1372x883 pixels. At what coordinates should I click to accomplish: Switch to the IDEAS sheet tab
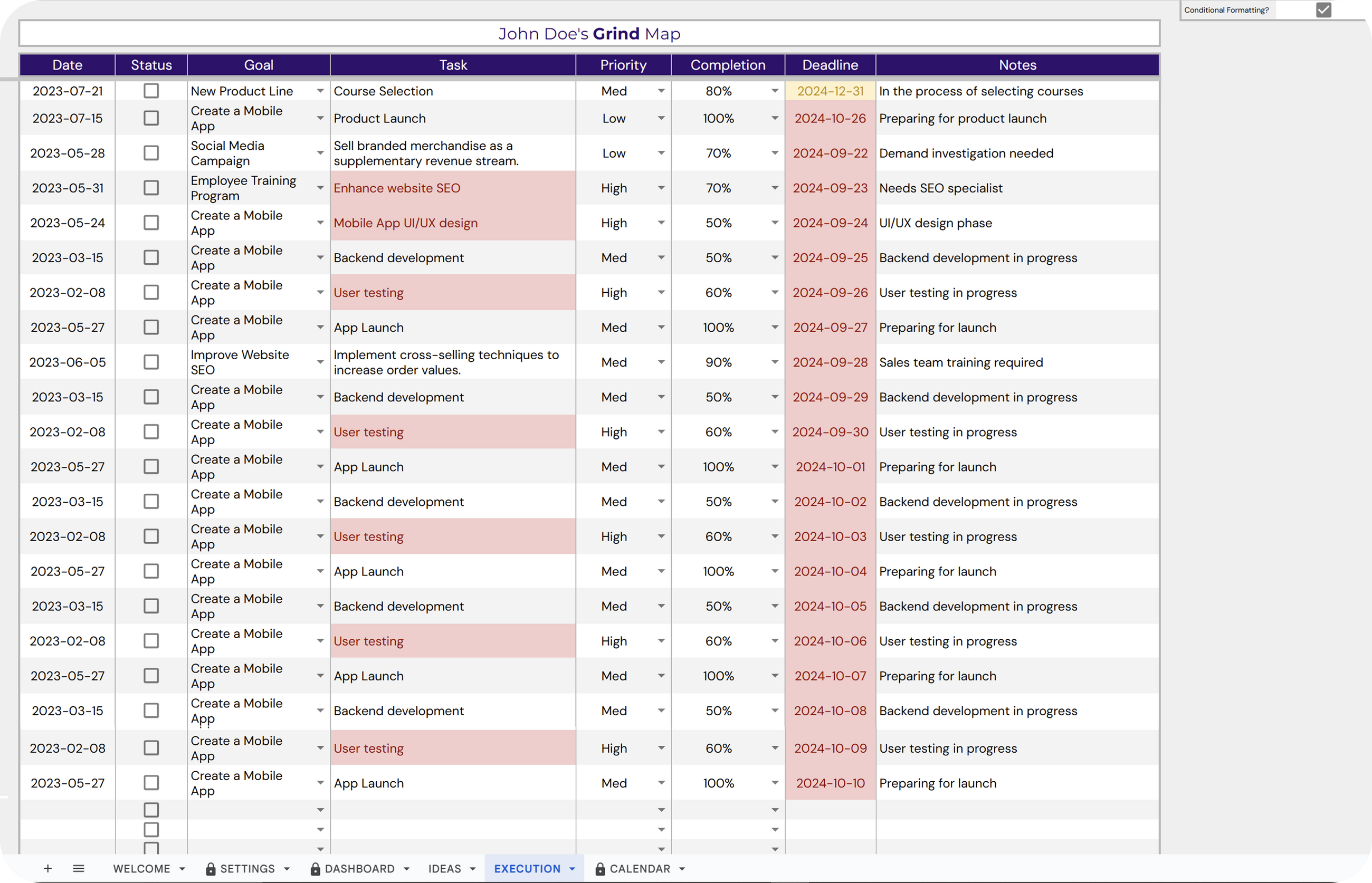[444, 869]
